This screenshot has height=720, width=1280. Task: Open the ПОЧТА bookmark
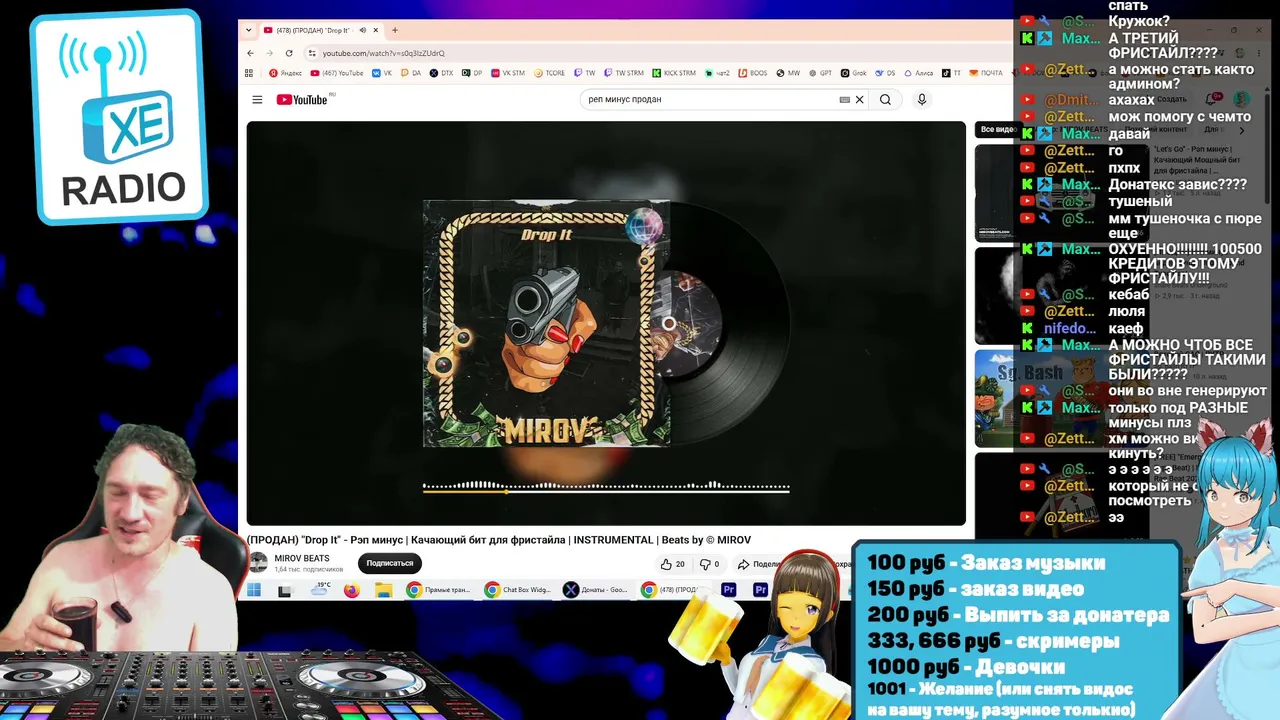pos(986,73)
